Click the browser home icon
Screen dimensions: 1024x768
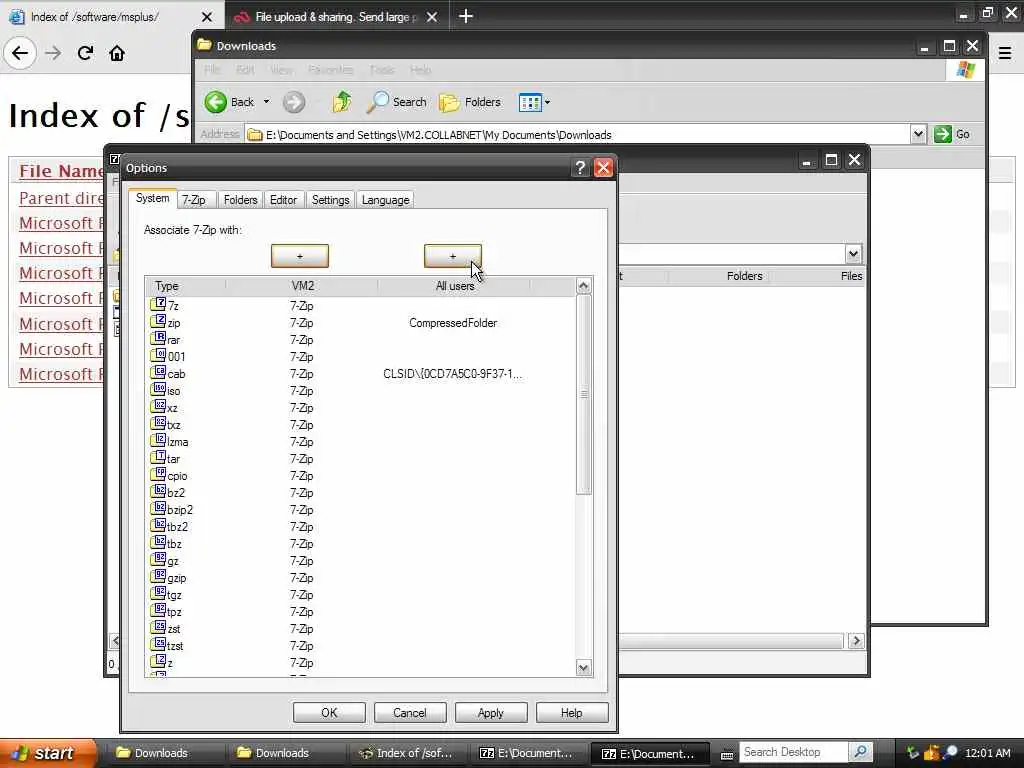click(117, 53)
